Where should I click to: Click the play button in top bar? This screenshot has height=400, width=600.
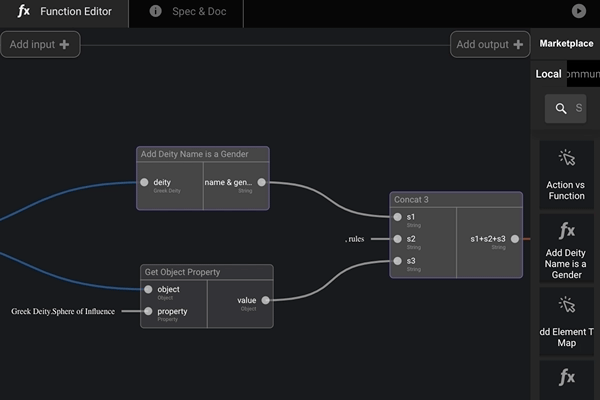(x=579, y=11)
